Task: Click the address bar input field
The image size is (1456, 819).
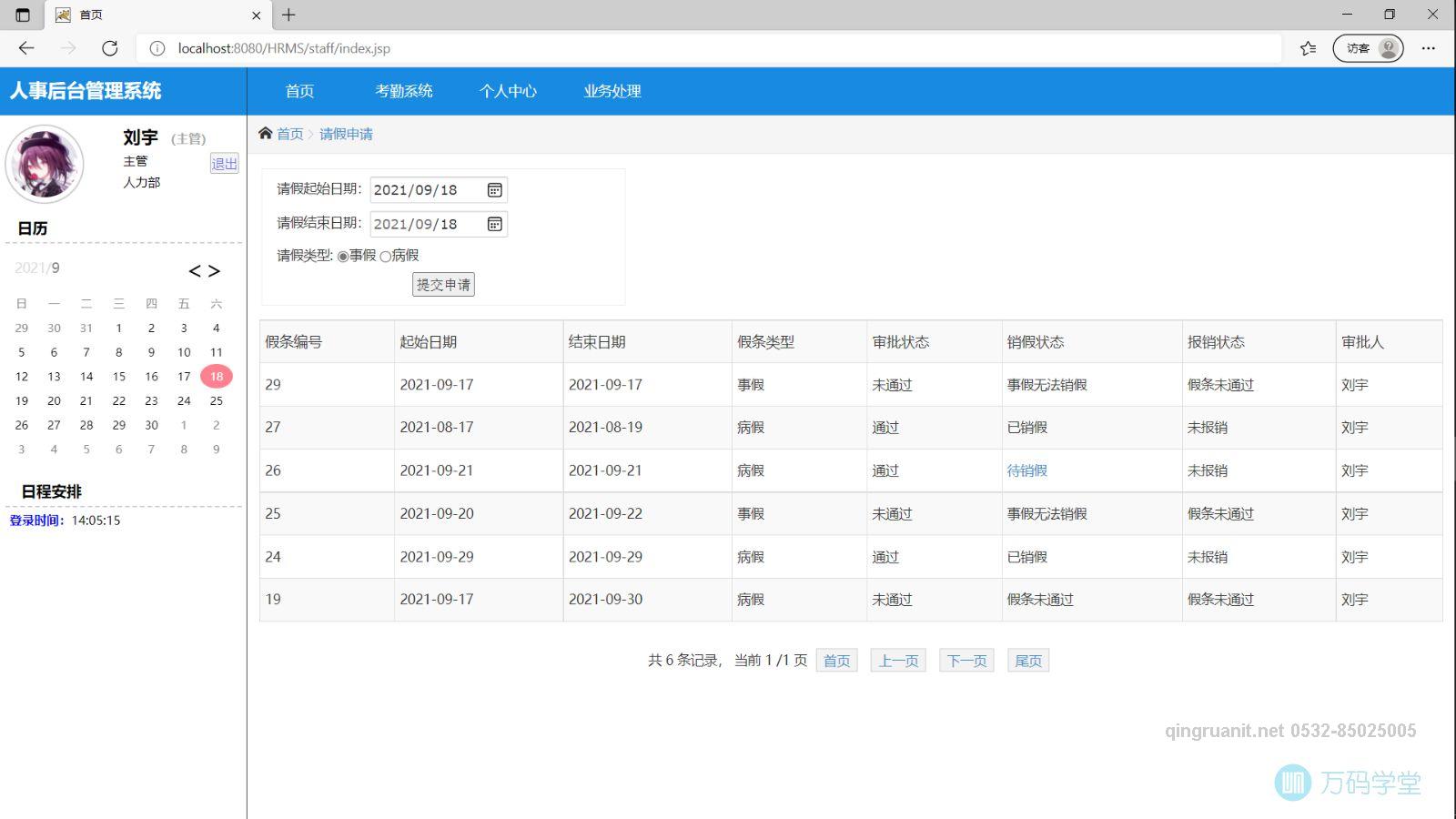Action: (637, 48)
